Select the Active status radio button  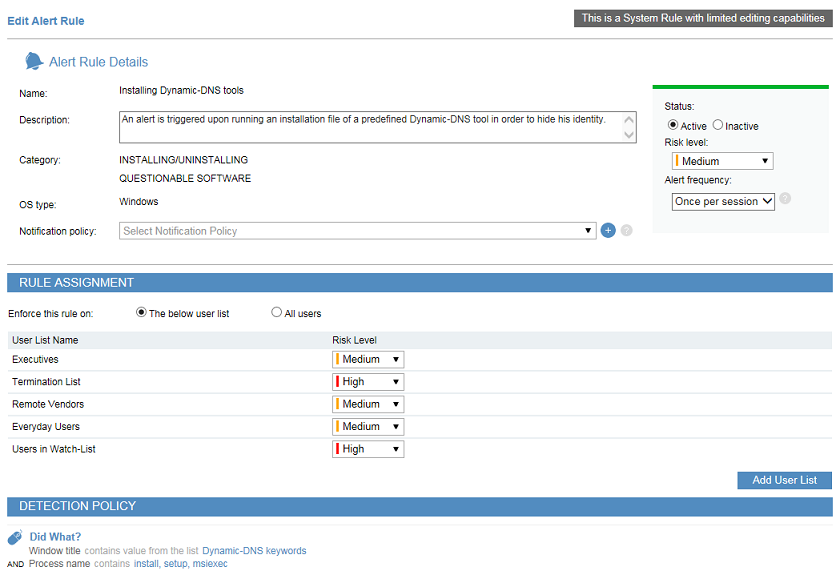click(673, 125)
